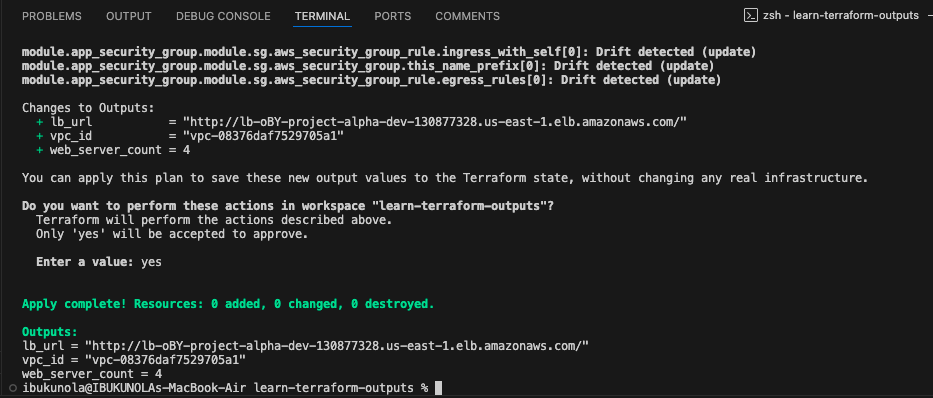
Task: Click the 'Apply complete!' result line
Action: (x=228, y=304)
